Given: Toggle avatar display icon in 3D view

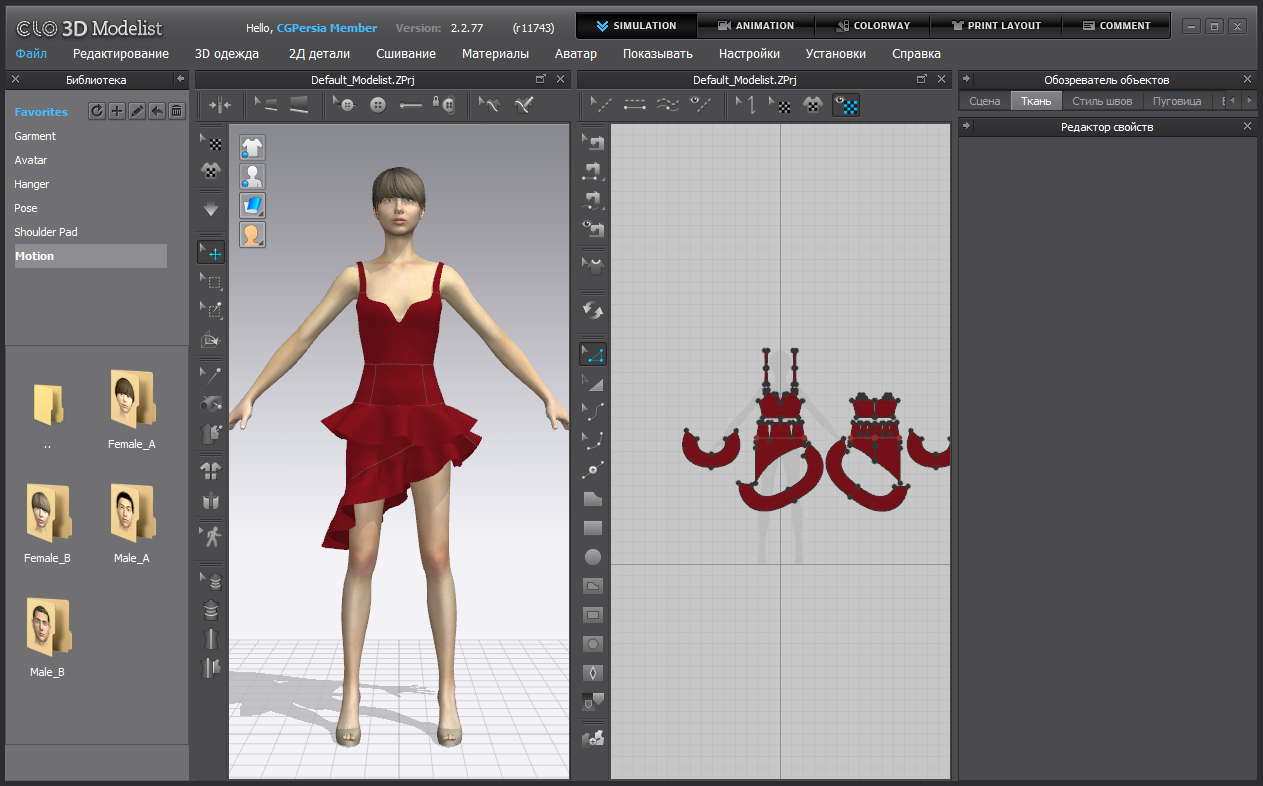Looking at the screenshot, I should point(252,177).
